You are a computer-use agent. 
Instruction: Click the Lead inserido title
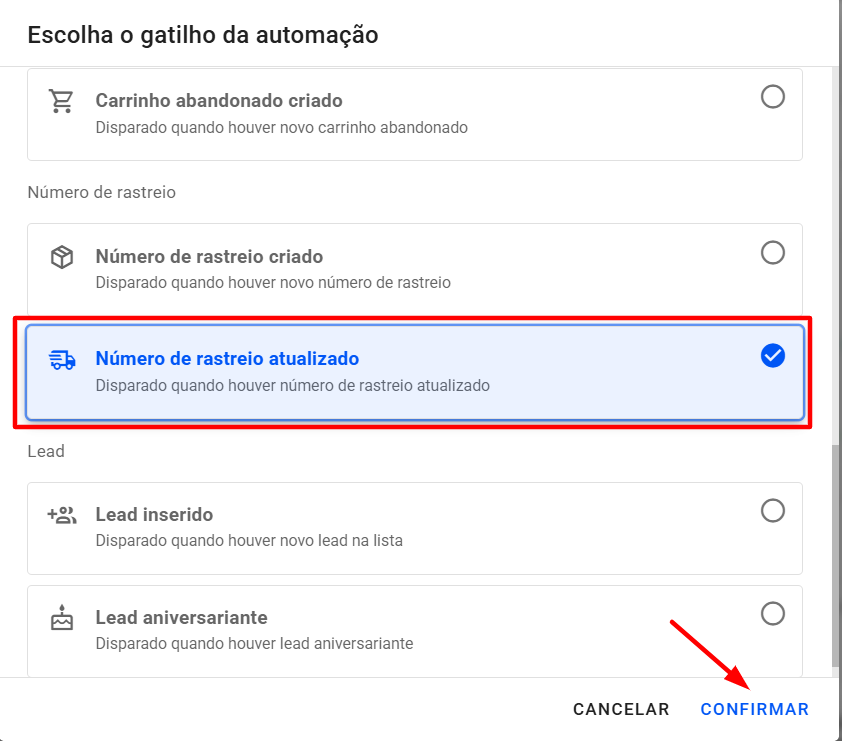[154, 515]
